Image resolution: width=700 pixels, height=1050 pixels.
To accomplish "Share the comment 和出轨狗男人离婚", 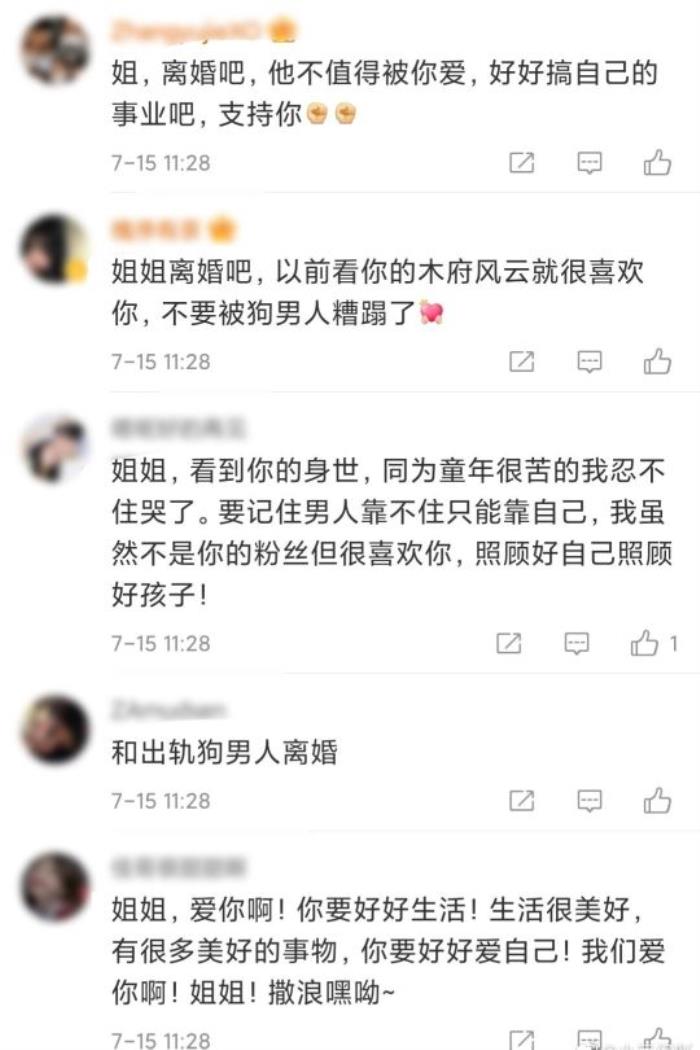I will tap(522, 801).
